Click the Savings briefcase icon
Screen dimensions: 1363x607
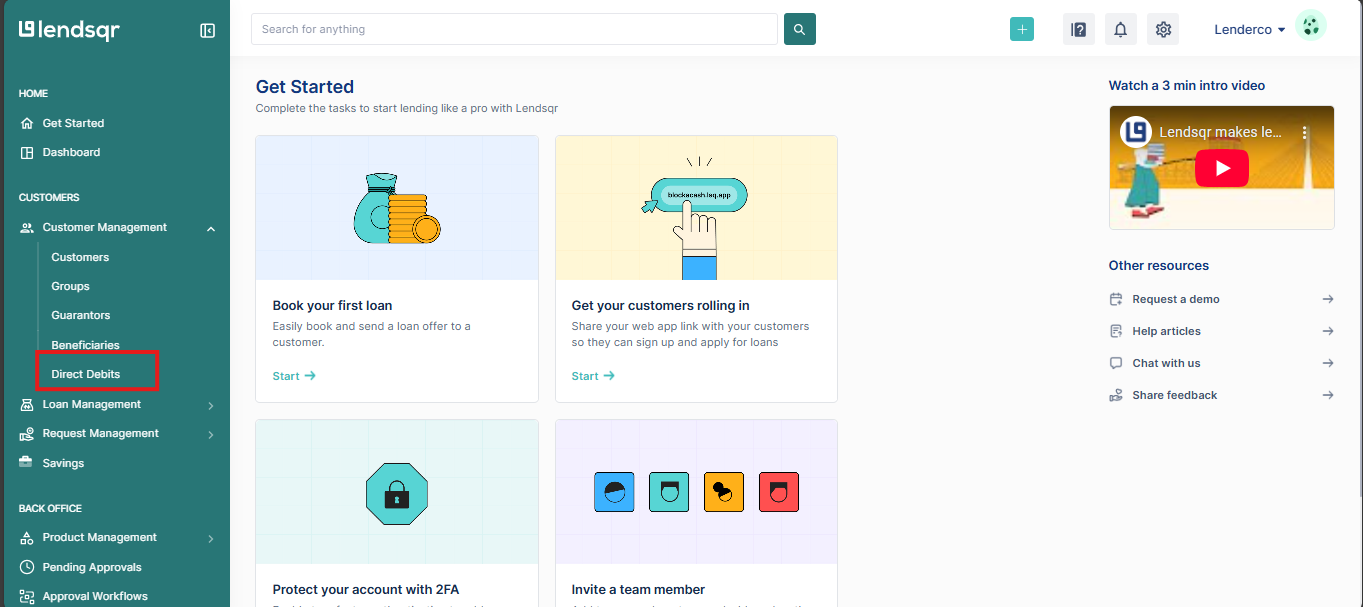26,463
